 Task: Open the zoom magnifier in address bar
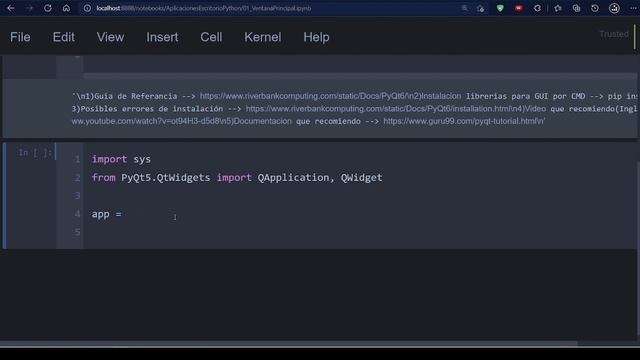(464, 8)
